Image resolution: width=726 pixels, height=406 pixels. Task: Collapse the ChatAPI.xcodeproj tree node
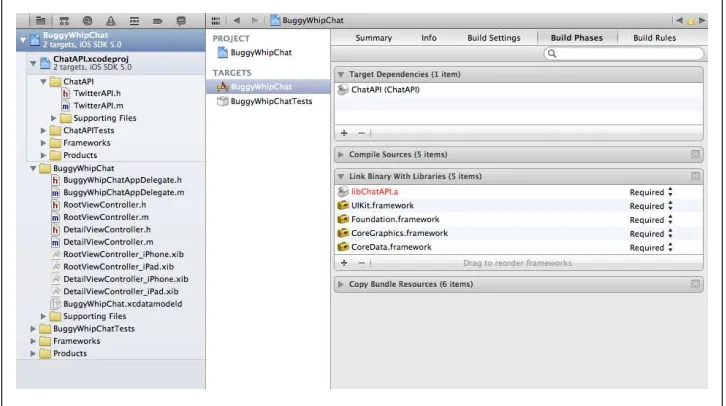(x=33, y=63)
